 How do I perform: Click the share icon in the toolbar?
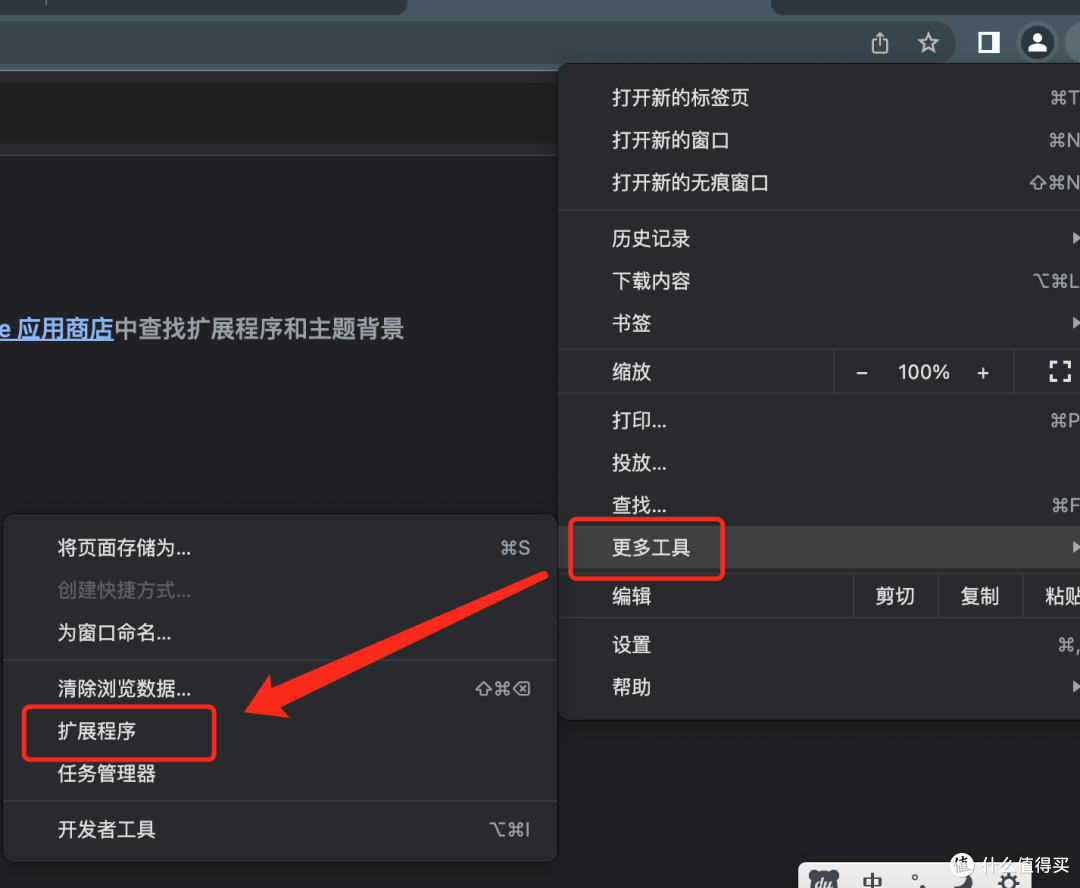point(879,43)
